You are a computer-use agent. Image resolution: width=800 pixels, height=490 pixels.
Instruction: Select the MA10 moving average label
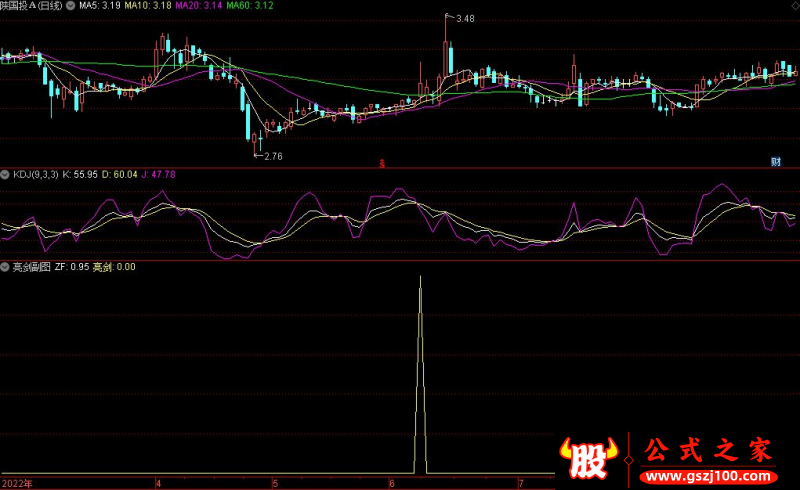tap(149, 6)
